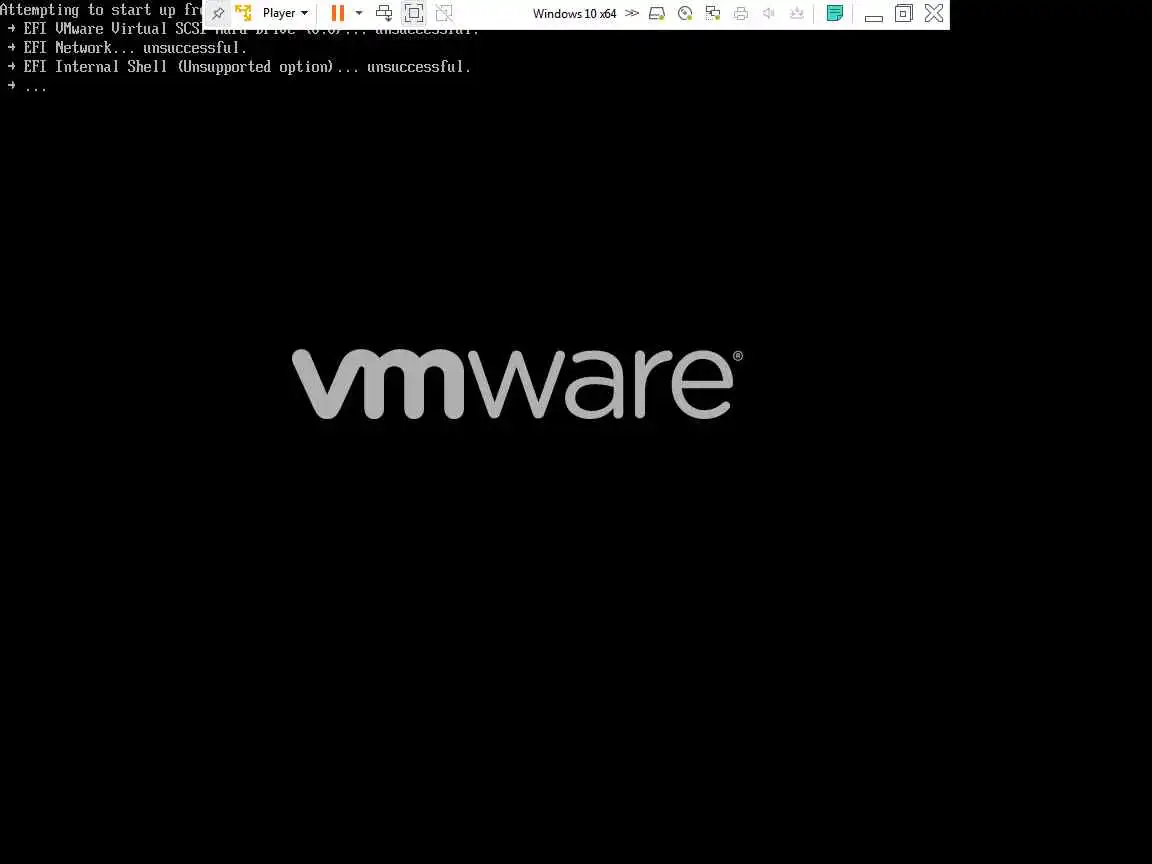Click the printer device icon
Viewport: 1152px width, 864px height.
[x=741, y=13]
